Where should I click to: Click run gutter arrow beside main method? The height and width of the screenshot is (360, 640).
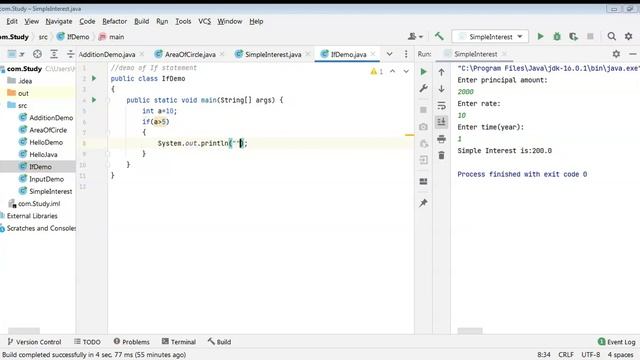(x=94, y=100)
